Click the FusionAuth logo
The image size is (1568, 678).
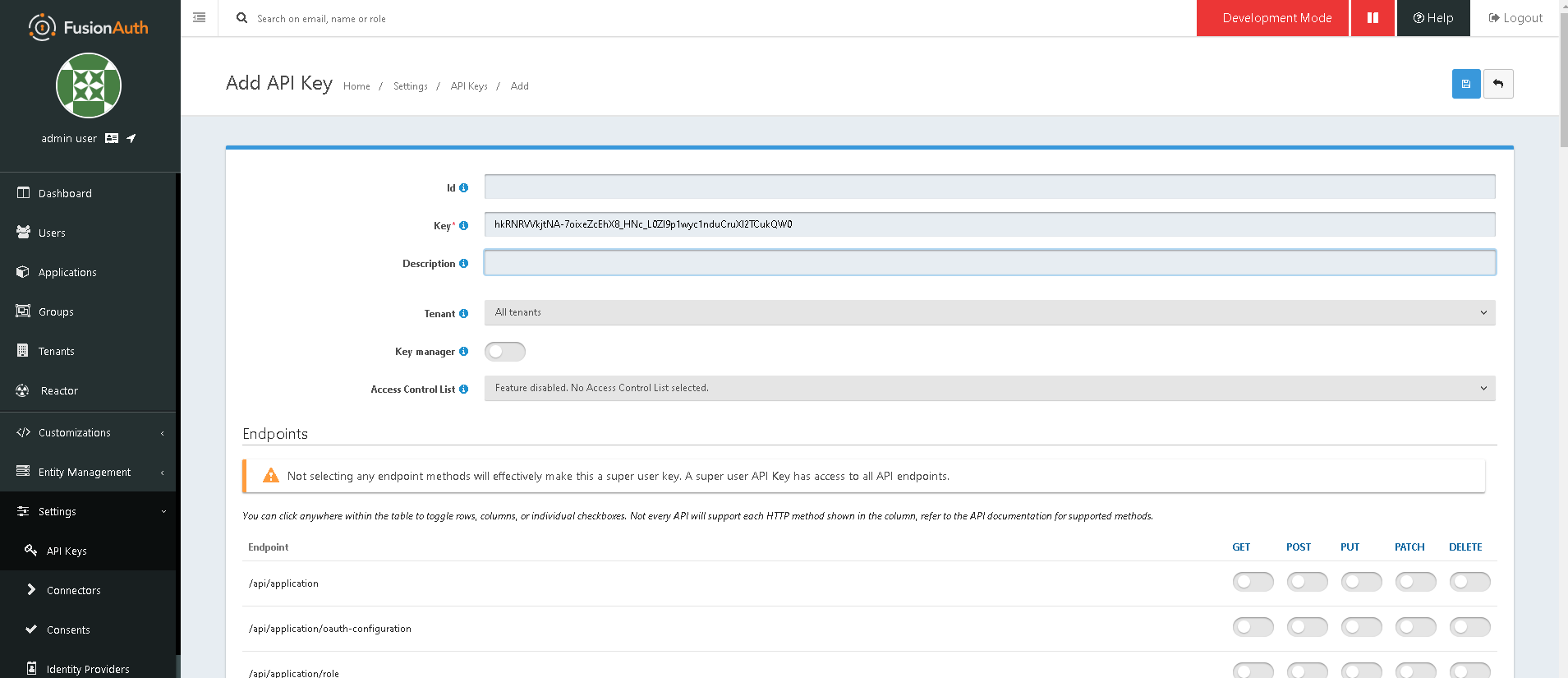point(89,27)
